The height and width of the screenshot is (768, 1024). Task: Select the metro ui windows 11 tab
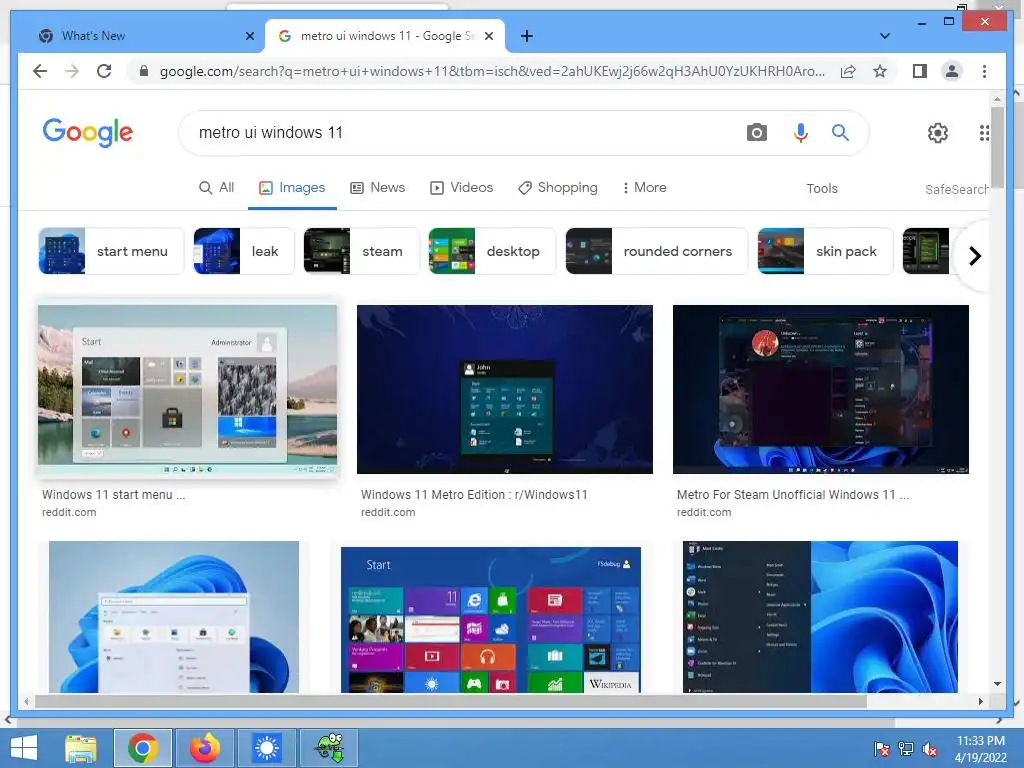(x=385, y=36)
